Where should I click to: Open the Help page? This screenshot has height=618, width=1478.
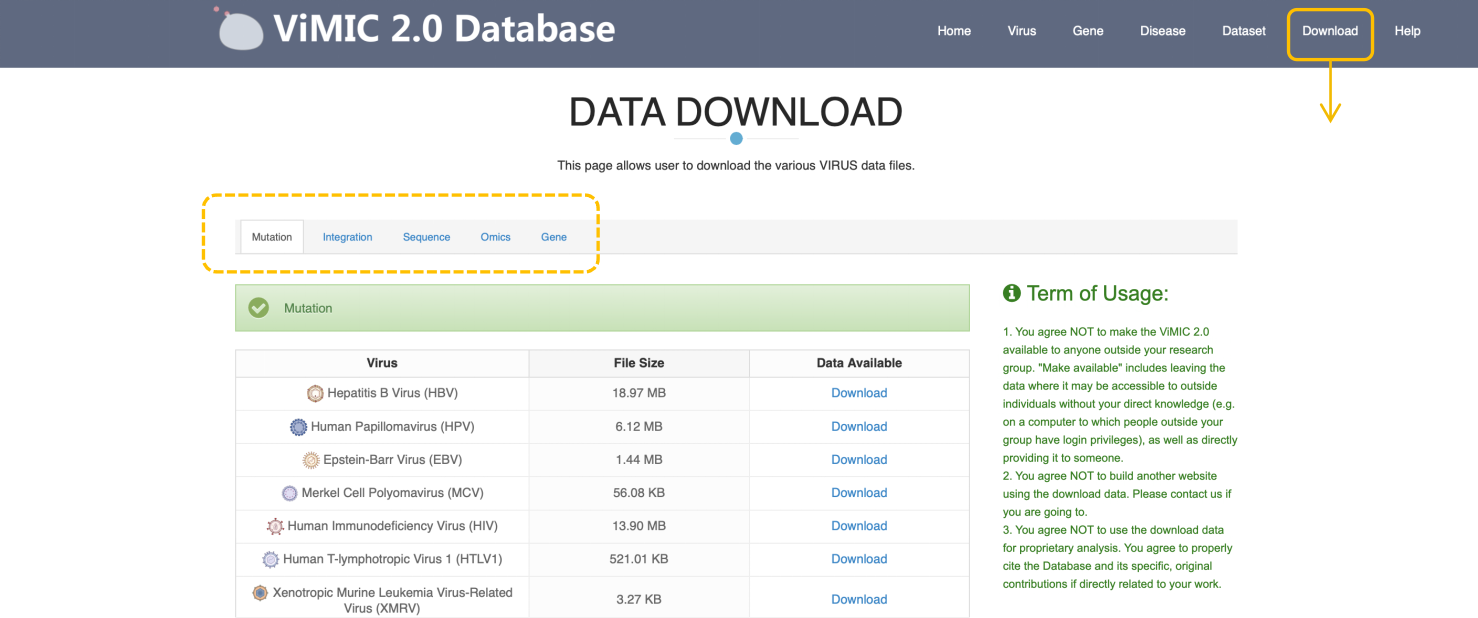point(1407,31)
